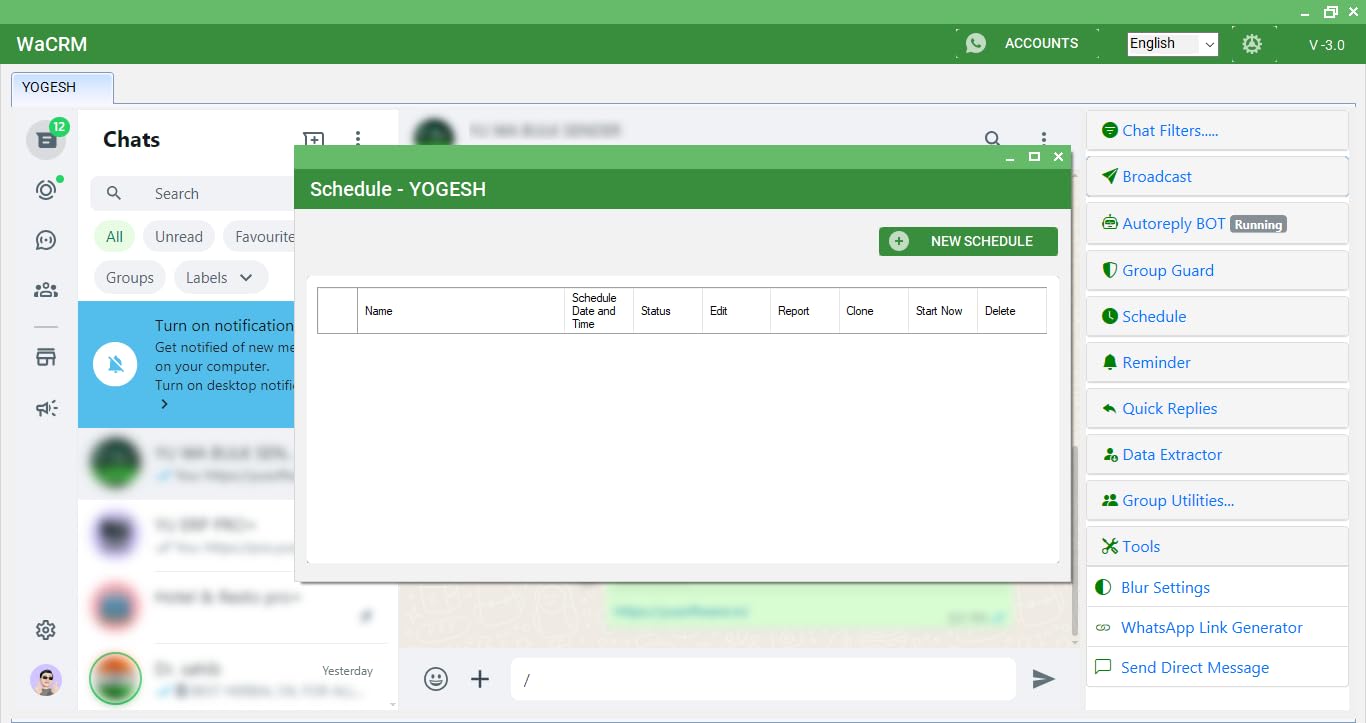Open the Autoreply BOT feature
The width and height of the screenshot is (1366, 723).
pyautogui.click(x=1217, y=224)
